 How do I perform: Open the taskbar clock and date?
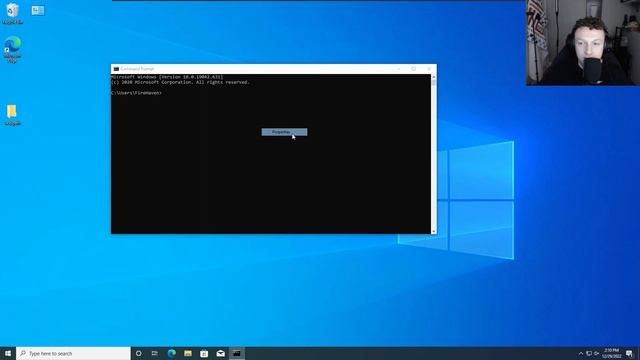611,353
